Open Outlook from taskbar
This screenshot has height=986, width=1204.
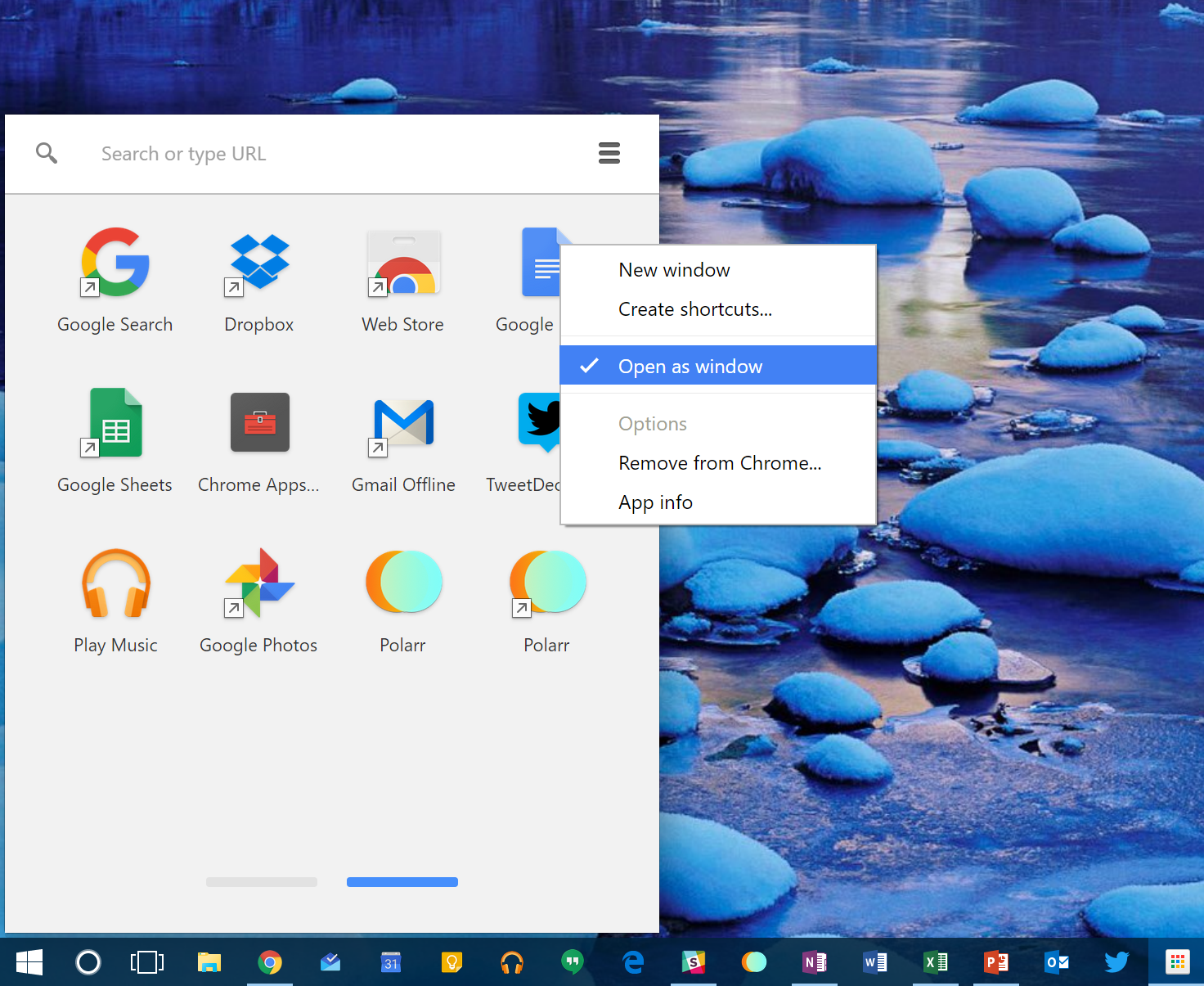pyautogui.click(x=1057, y=962)
